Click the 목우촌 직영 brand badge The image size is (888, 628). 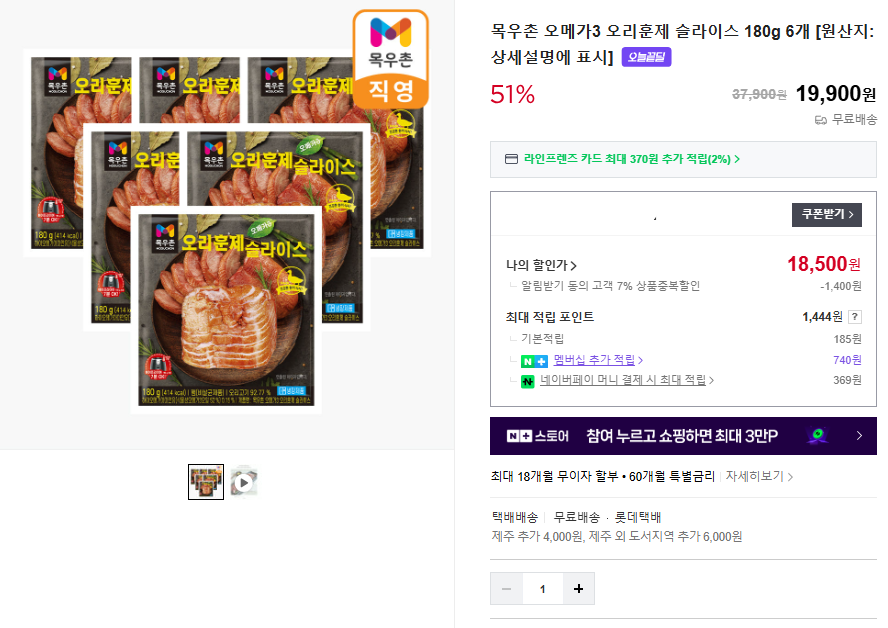click(391, 59)
